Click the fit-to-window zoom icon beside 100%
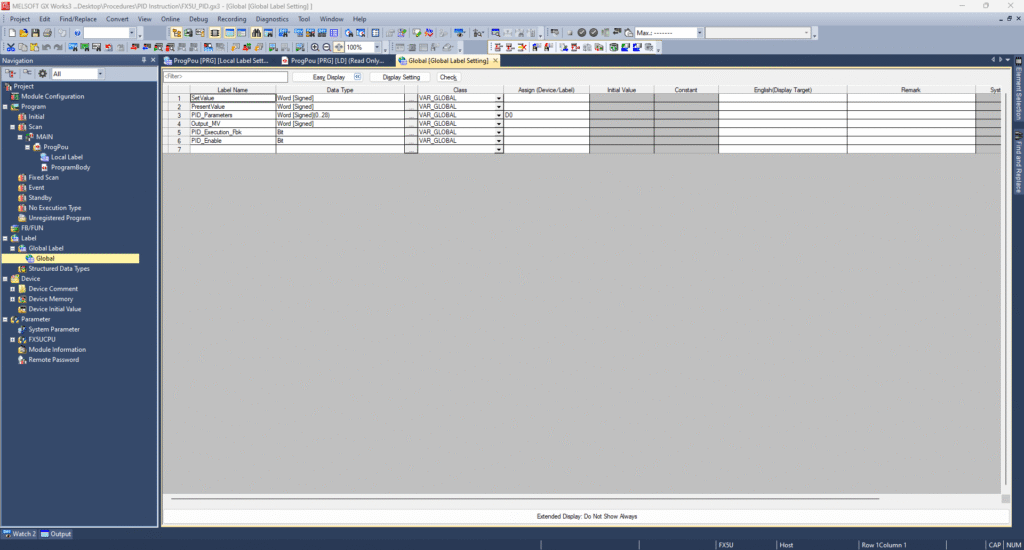The width and height of the screenshot is (1024, 550). 339,47
